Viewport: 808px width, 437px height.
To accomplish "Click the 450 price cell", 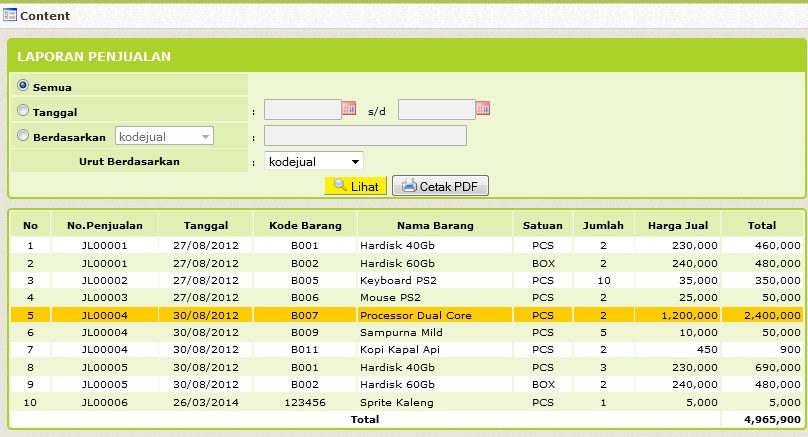I will click(678, 349).
